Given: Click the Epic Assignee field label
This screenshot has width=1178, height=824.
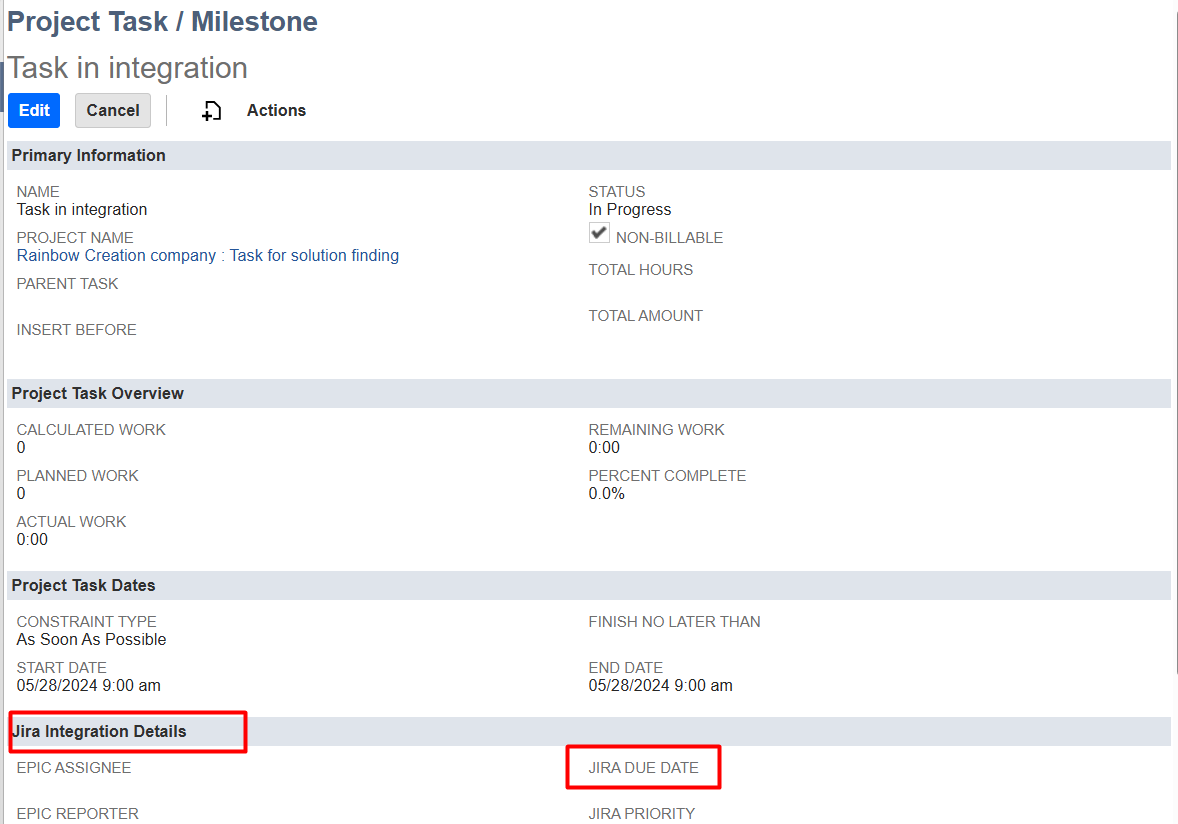Looking at the screenshot, I should [74, 768].
